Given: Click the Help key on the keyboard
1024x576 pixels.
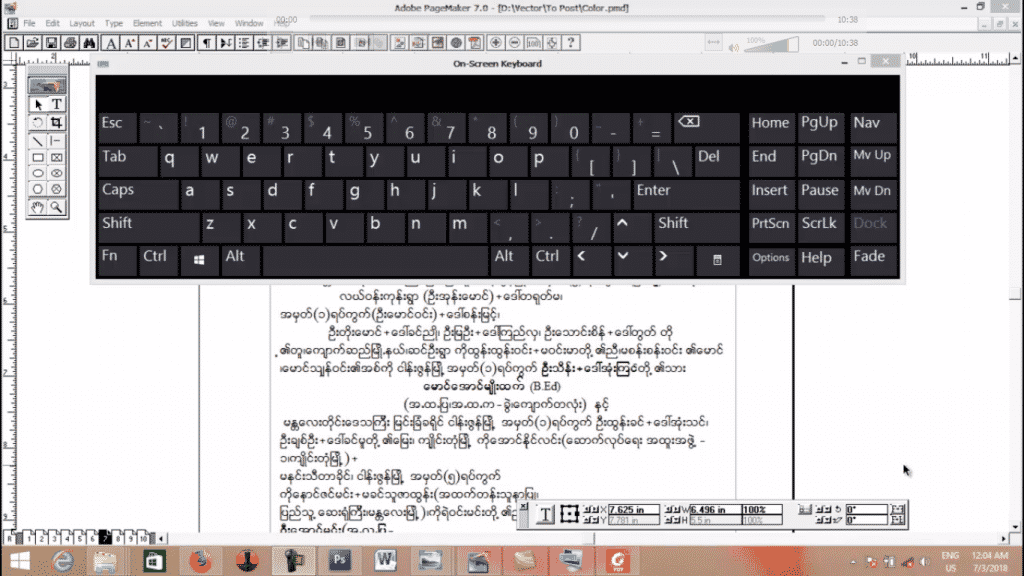Looking at the screenshot, I should (x=821, y=261).
